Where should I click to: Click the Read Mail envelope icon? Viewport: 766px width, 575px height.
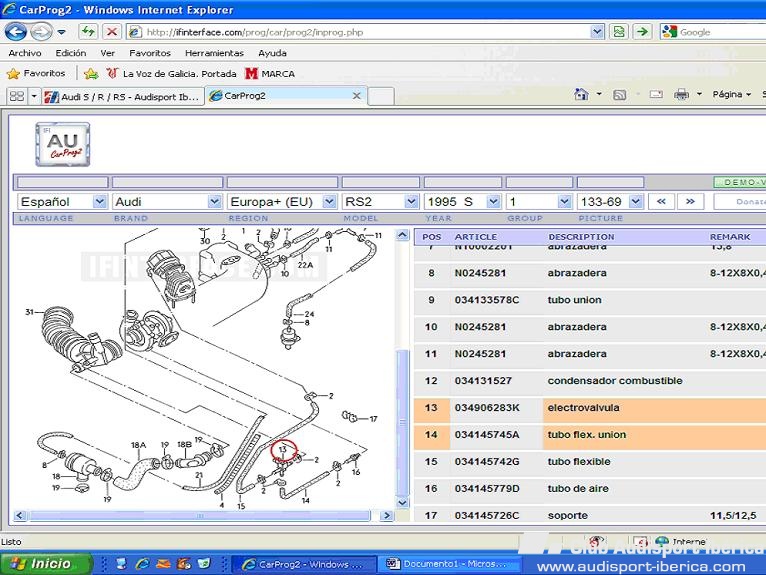[656, 94]
